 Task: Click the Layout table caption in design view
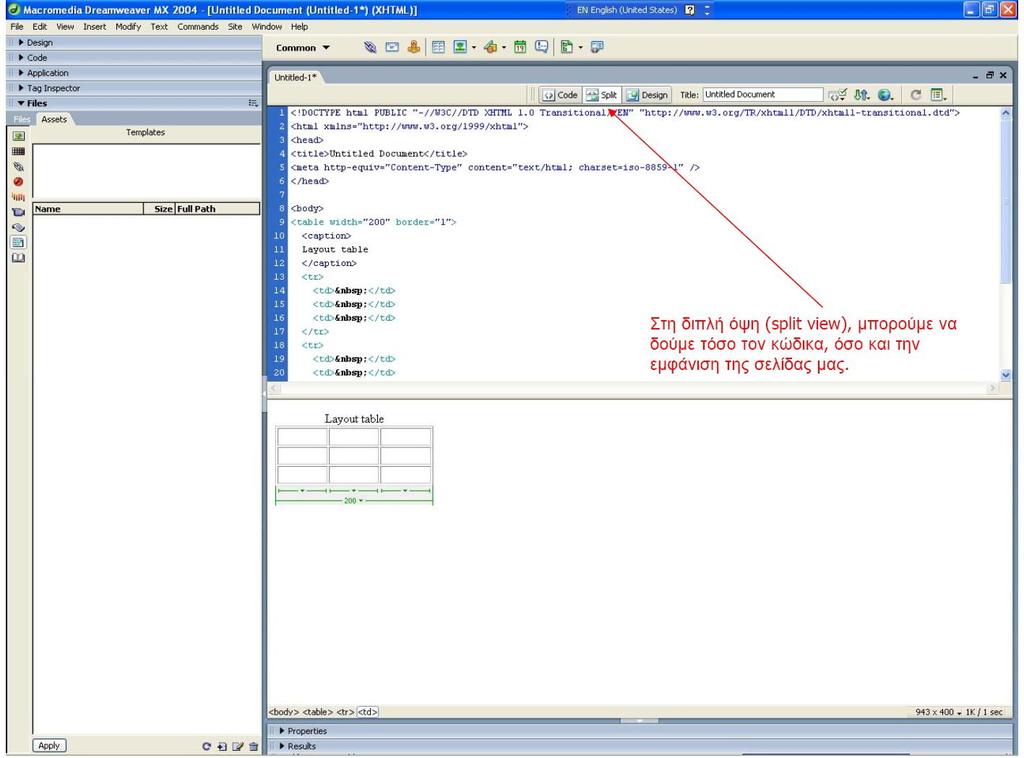point(354,419)
